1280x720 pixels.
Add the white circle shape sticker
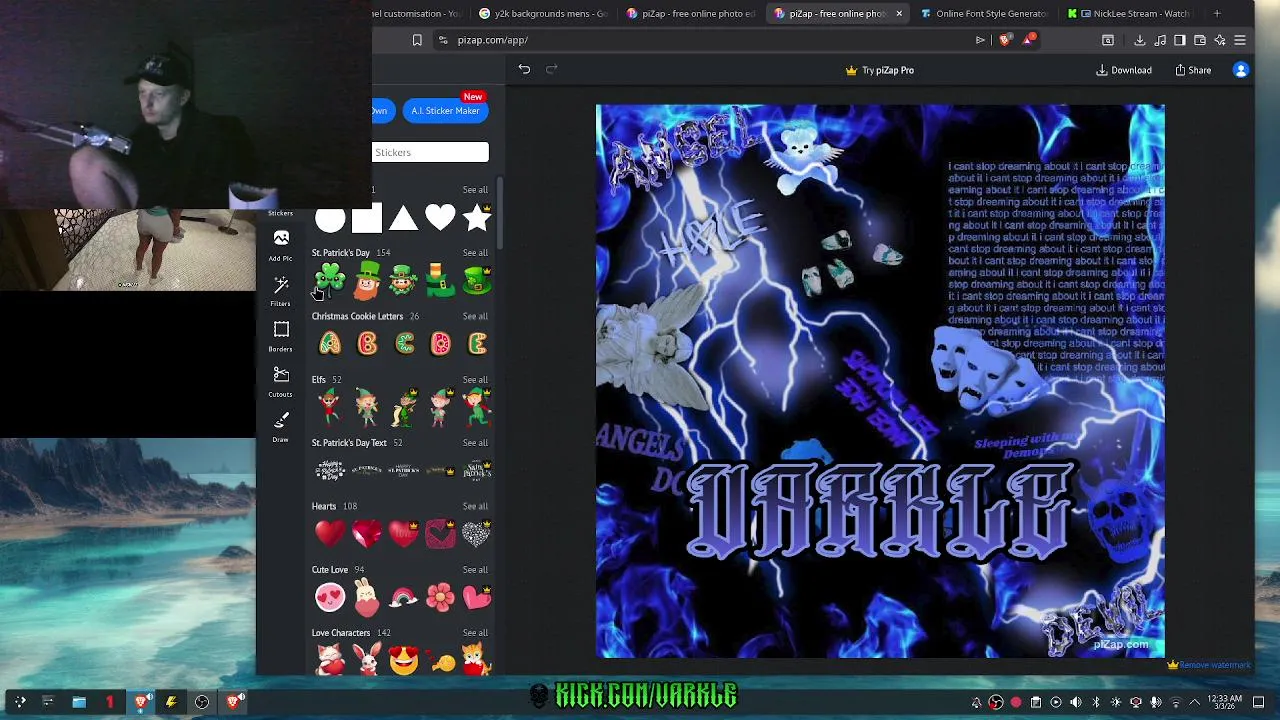[x=330, y=218]
